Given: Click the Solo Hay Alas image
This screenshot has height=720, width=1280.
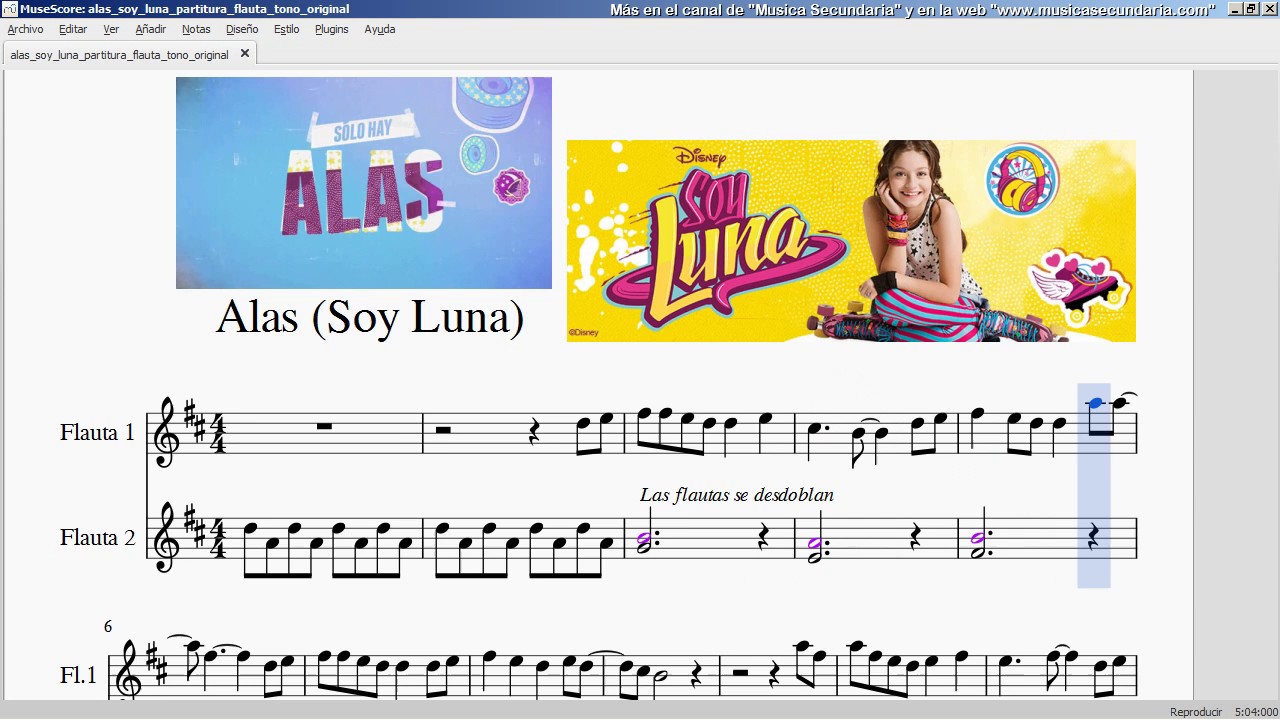Looking at the screenshot, I should click(x=364, y=183).
